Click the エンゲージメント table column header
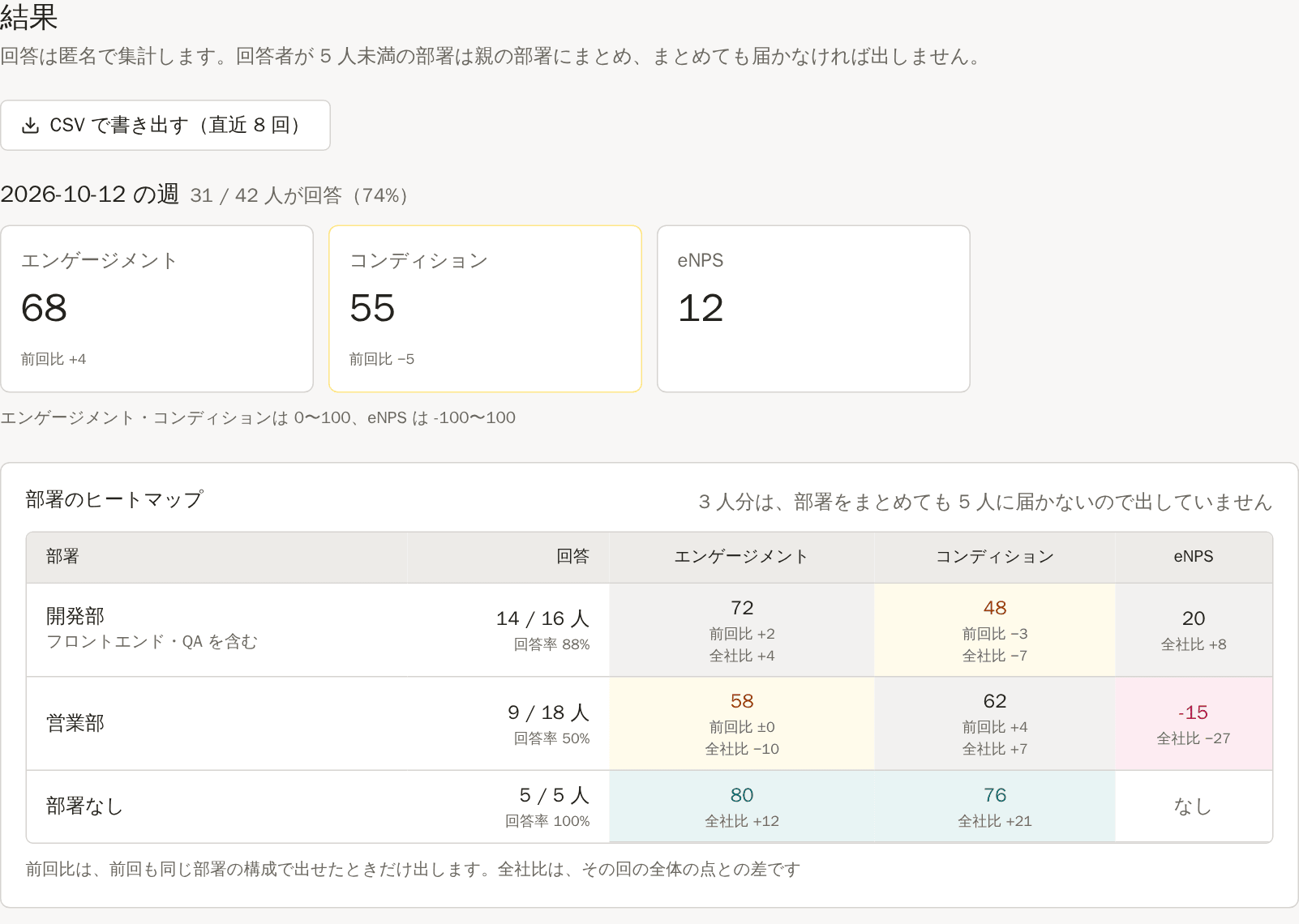 click(x=741, y=557)
